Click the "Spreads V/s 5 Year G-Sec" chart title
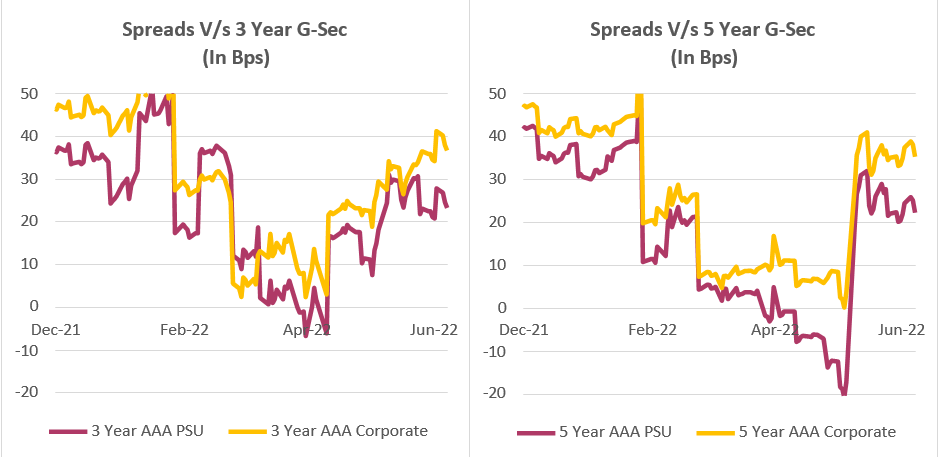 tap(702, 30)
